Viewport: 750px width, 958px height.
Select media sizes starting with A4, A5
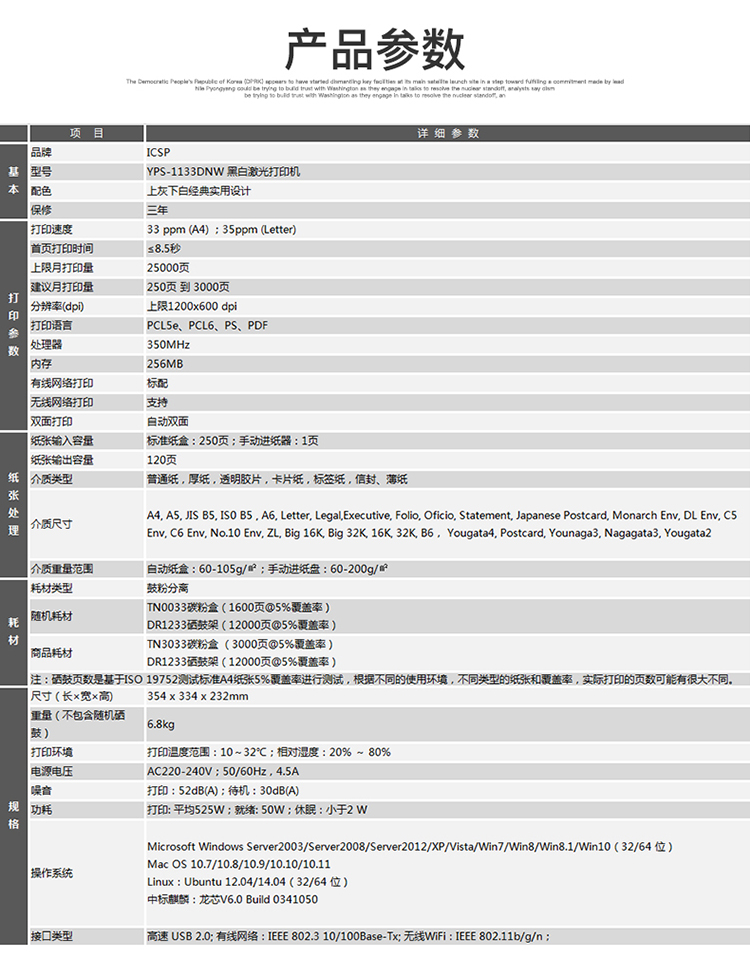(x=442, y=524)
